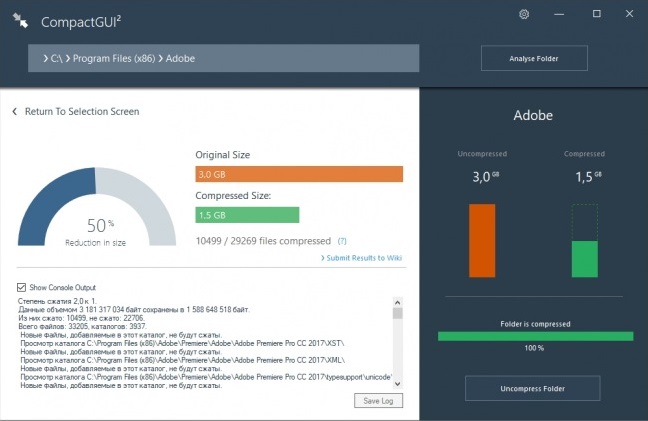The image size is (648, 421).
Task: Click the green Compressed Size 1,5 GB bar
Action: (x=247, y=215)
